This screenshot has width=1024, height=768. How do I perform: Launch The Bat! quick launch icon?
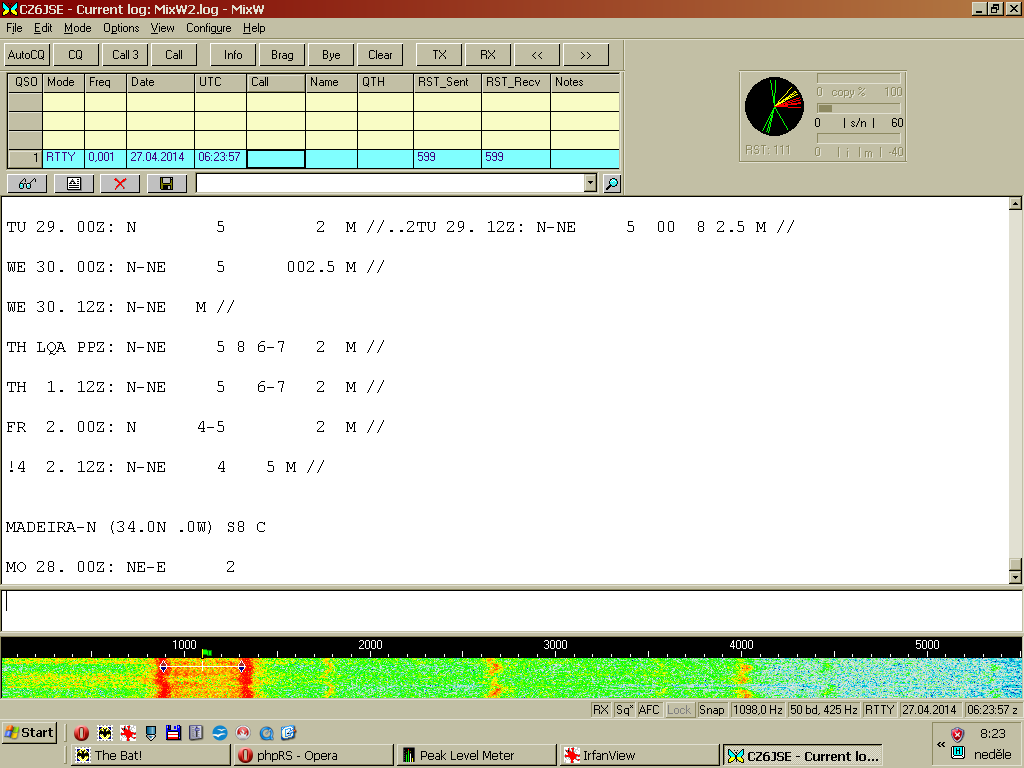click(104, 733)
